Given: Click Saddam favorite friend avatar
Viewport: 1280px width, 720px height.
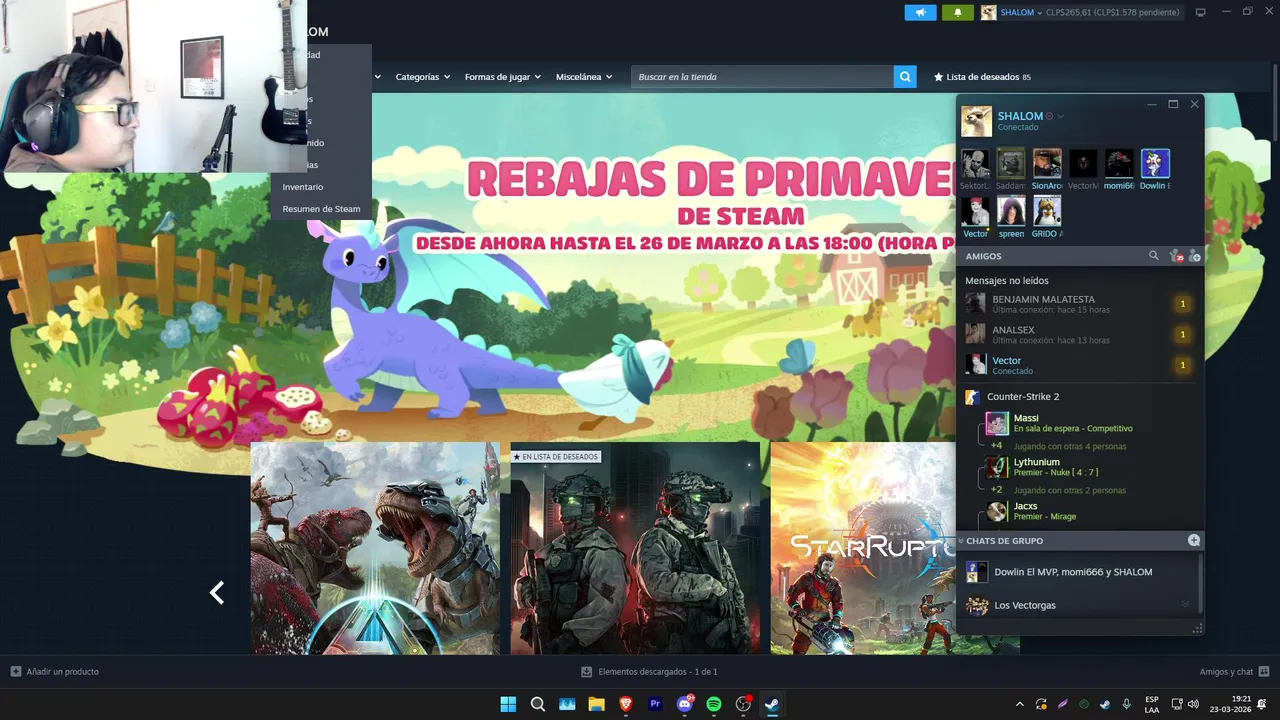Looking at the screenshot, I should click(1011, 163).
